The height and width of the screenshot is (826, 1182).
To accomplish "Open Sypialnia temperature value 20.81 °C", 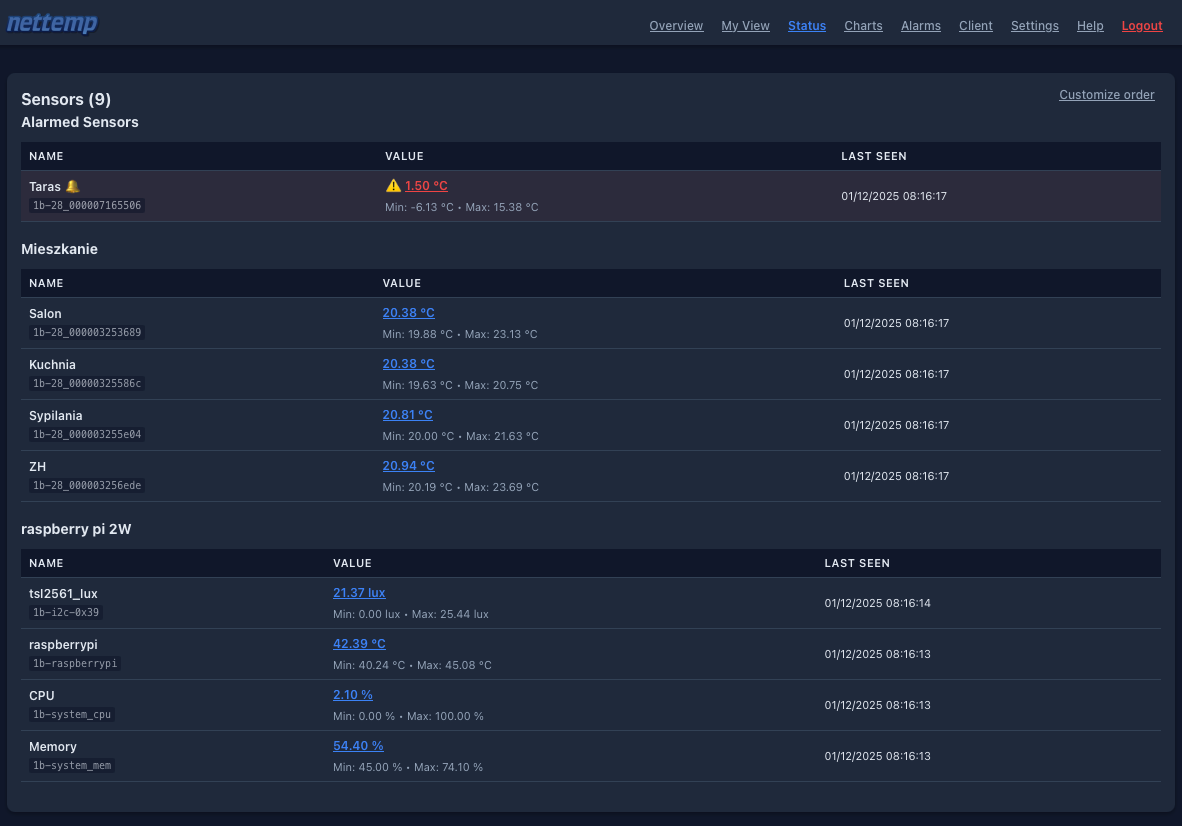I will pyautogui.click(x=407, y=415).
